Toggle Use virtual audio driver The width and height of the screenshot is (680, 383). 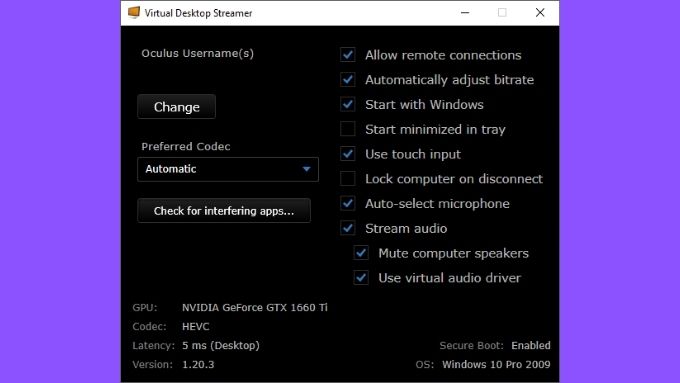[x=361, y=278]
